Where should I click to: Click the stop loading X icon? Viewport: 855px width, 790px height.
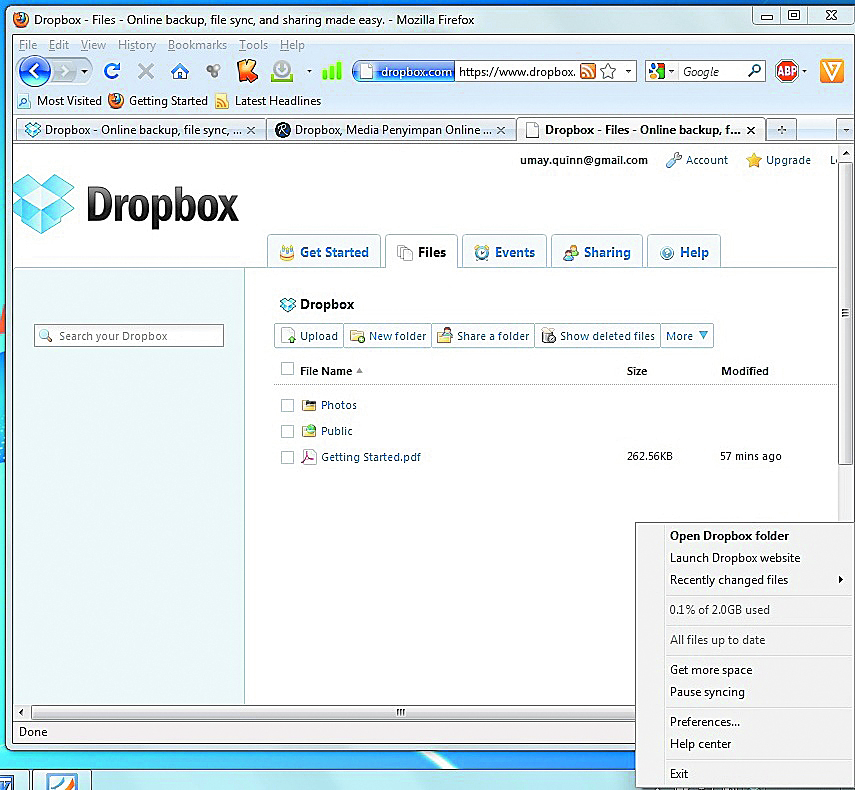click(x=146, y=71)
